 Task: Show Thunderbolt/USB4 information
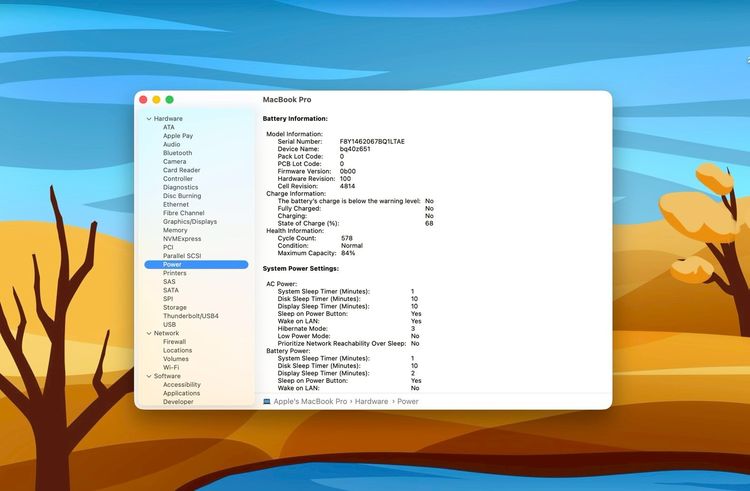click(x=190, y=316)
